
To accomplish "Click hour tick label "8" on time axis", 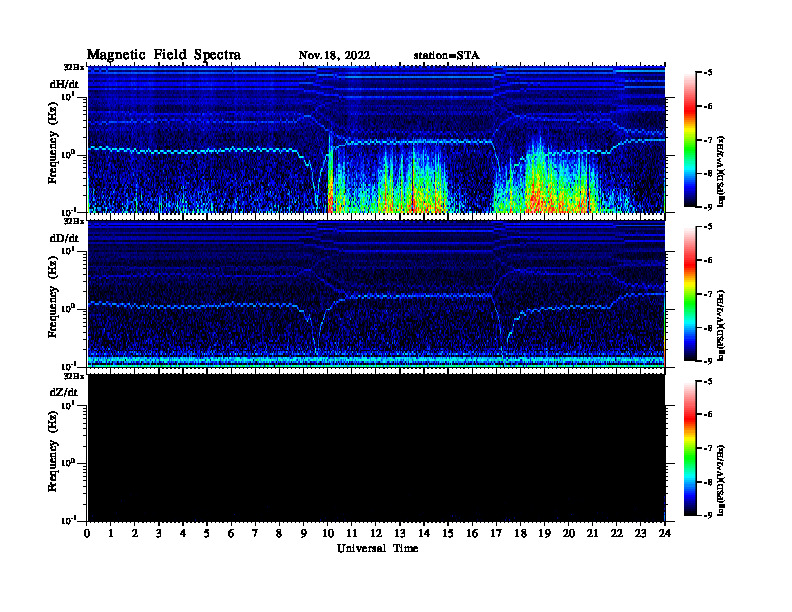I will tap(279, 534).
